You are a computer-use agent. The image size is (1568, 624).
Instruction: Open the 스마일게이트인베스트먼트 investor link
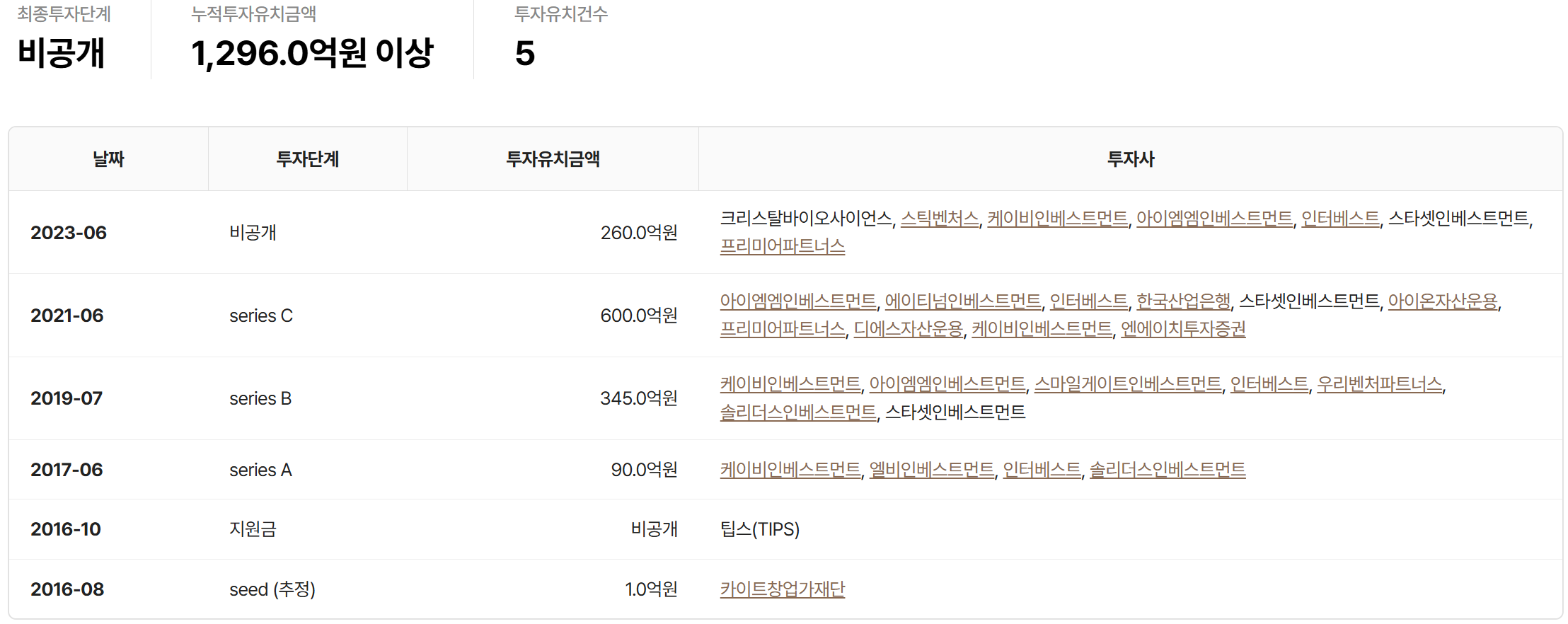coord(1127,384)
